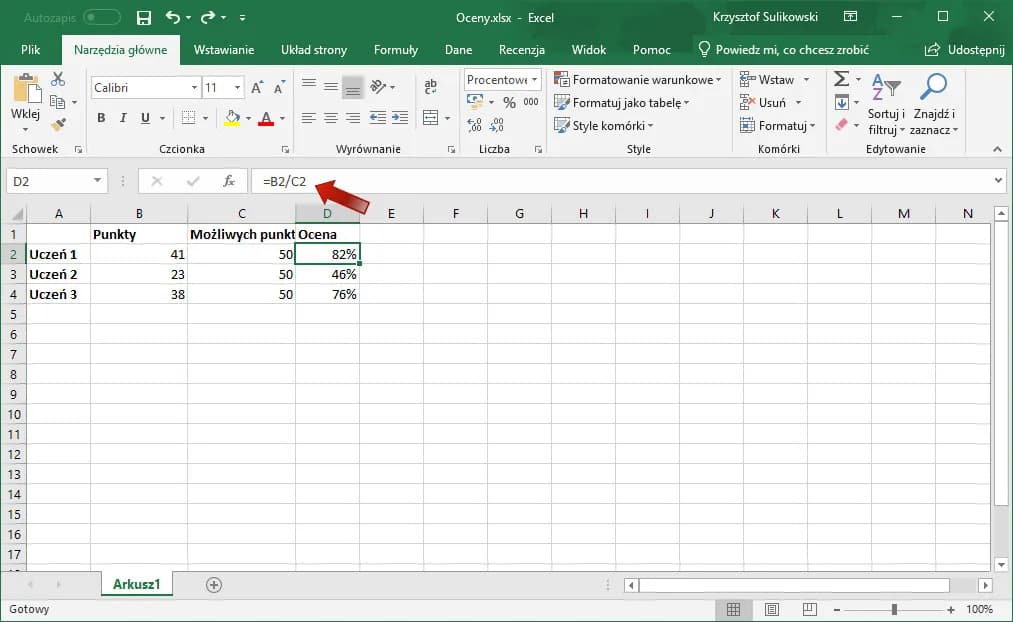This screenshot has width=1013, height=622.
Task: Open the Wstawianie ribbon tab
Action: coord(223,50)
